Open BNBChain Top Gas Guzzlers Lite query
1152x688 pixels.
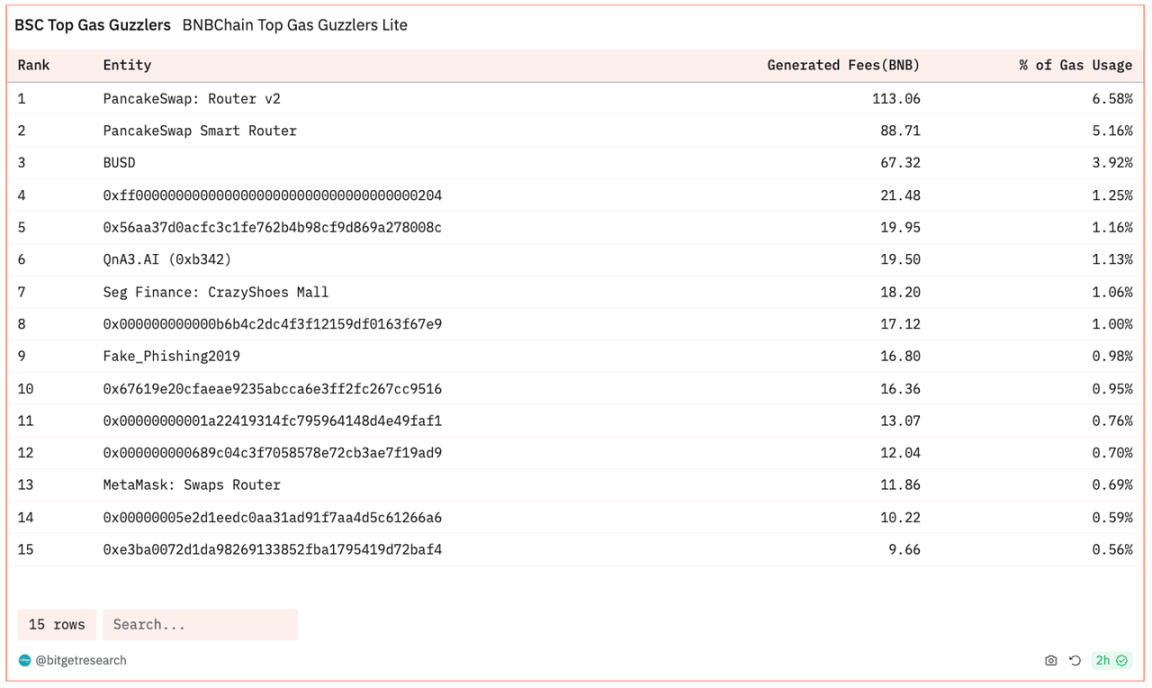(295, 25)
